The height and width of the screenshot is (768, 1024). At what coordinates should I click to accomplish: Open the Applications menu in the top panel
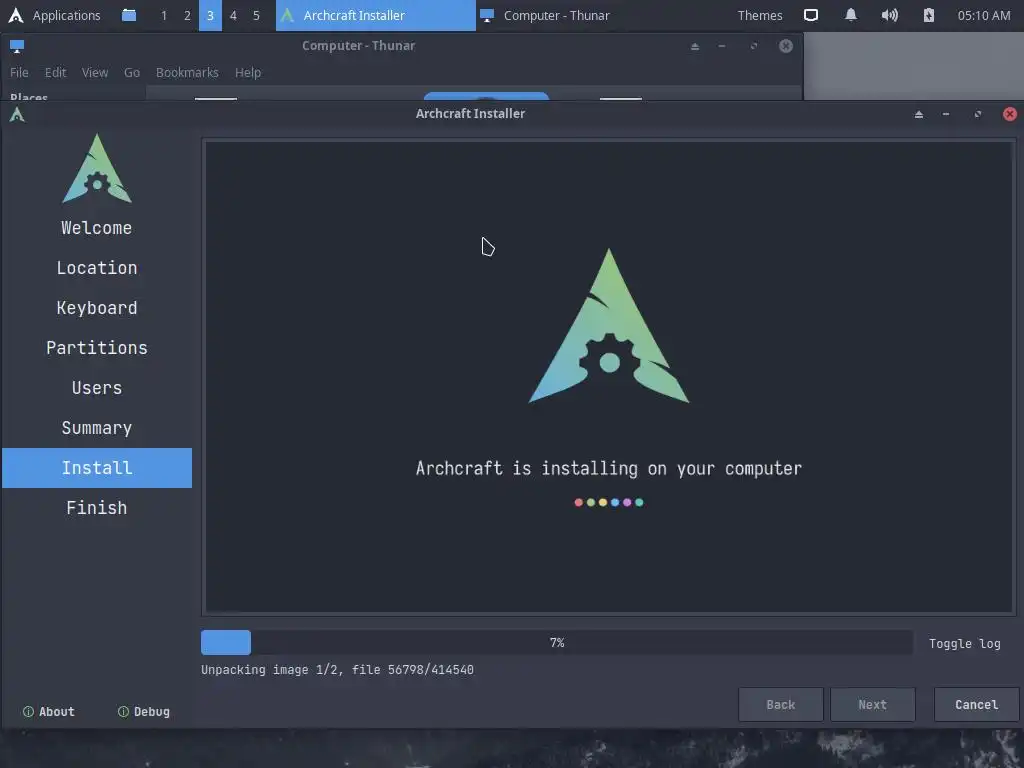click(54, 15)
